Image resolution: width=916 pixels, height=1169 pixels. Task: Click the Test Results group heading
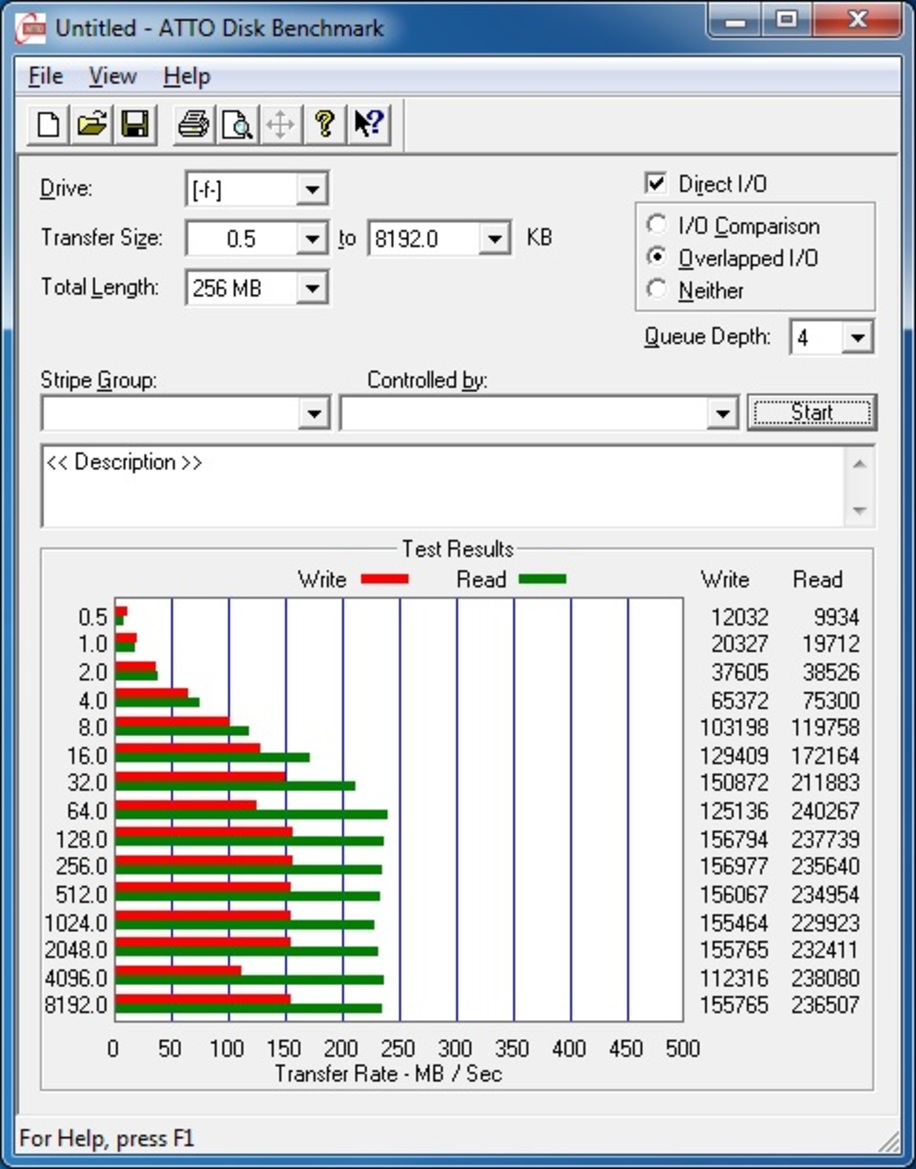tap(458, 549)
